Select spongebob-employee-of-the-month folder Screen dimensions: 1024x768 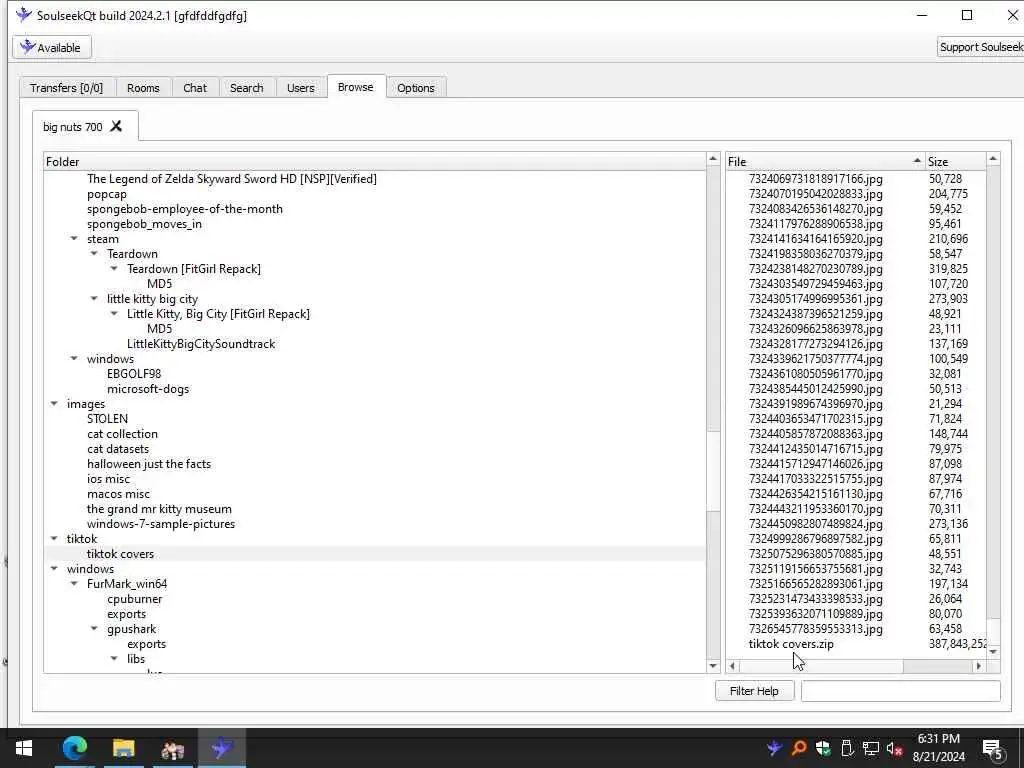point(185,209)
